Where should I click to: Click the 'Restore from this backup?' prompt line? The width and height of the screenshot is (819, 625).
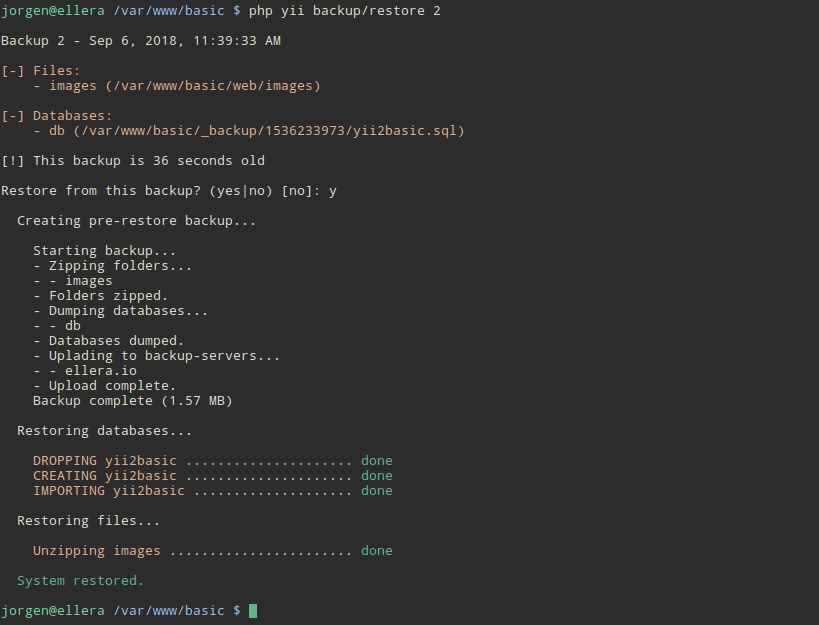169,191
